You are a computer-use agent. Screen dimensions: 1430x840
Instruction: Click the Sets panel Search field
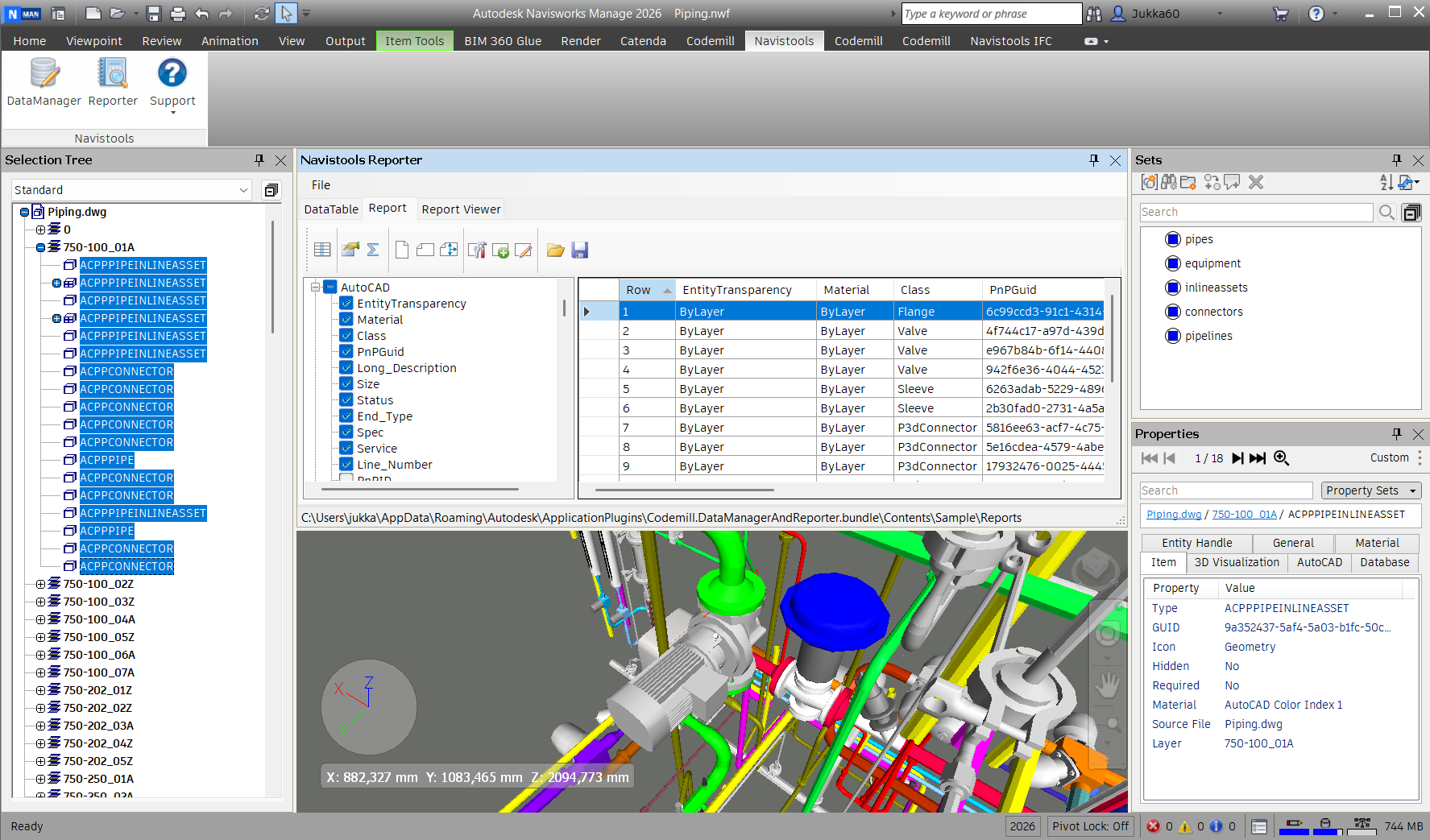1255,212
